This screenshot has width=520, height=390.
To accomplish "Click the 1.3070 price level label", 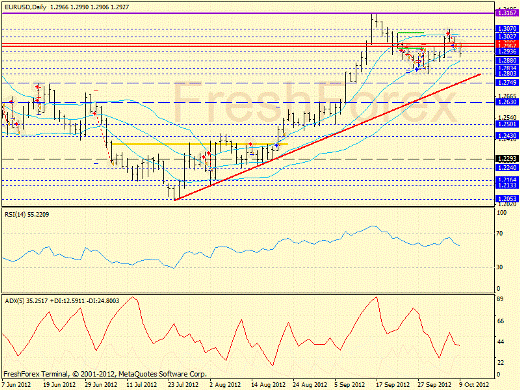I will 507,29.
